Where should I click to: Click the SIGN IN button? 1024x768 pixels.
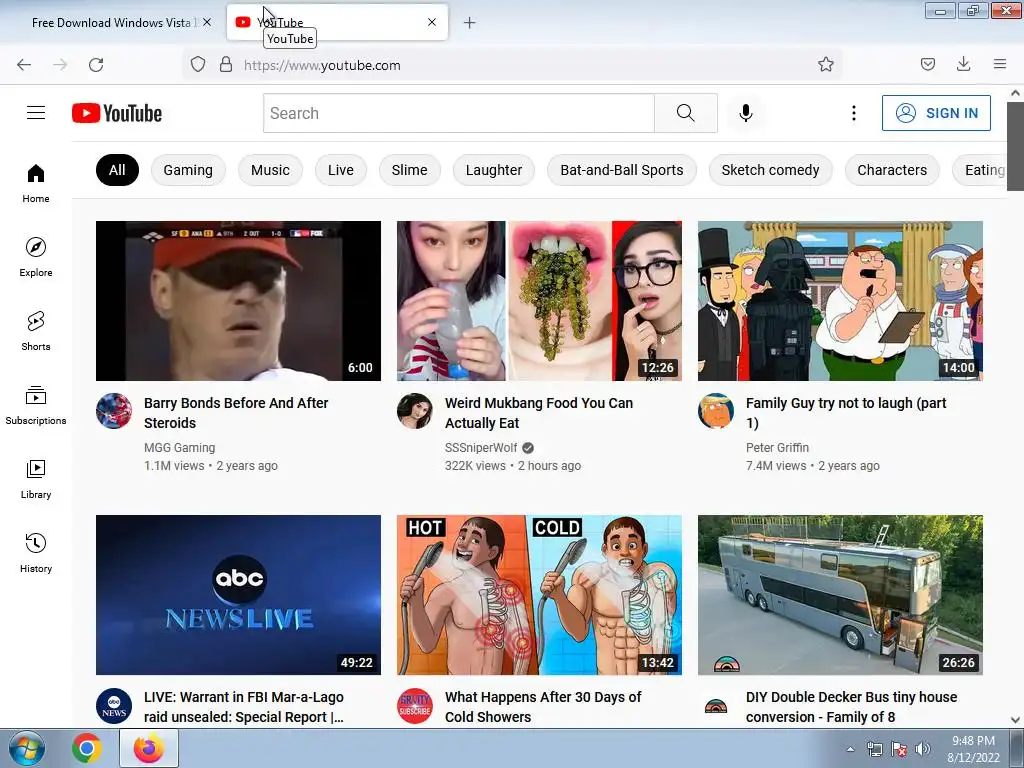click(x=936, y=113)
